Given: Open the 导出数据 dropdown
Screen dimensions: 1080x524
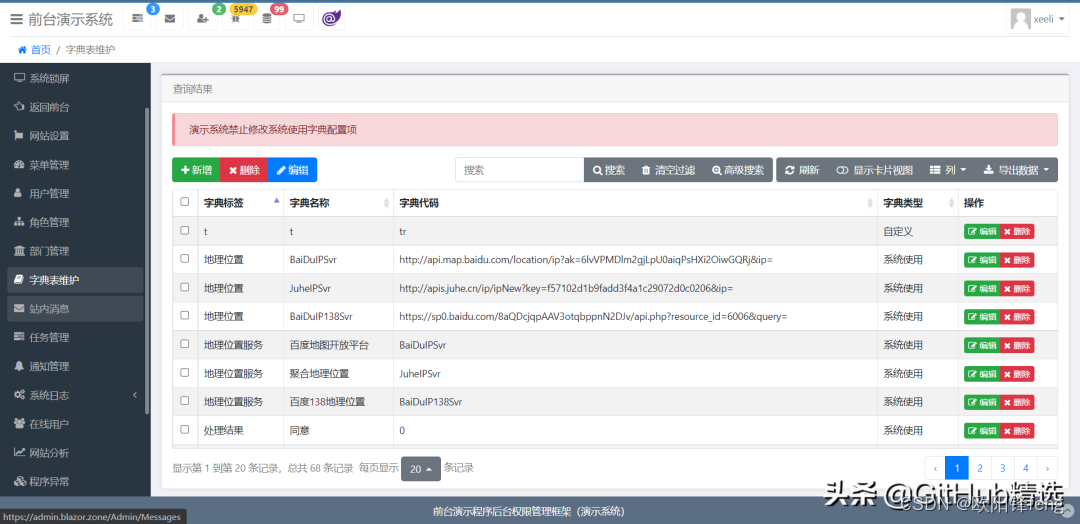Looking at the screenshot, I should (1016, 170).
